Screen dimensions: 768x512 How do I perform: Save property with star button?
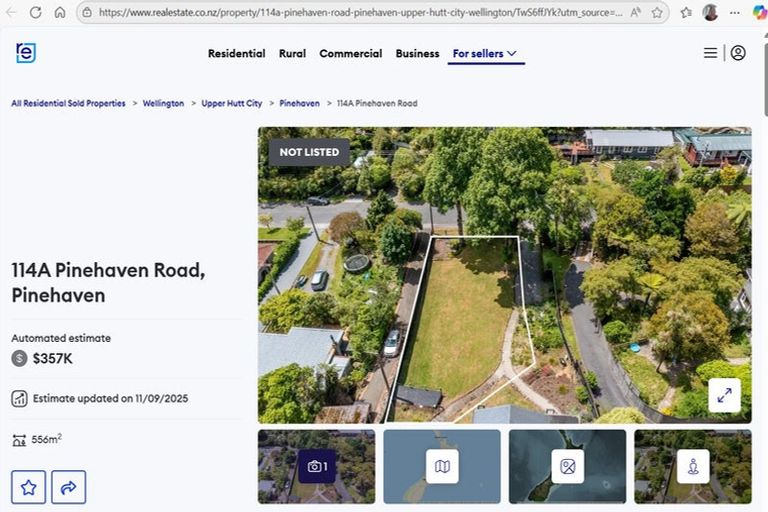point(28,487)
